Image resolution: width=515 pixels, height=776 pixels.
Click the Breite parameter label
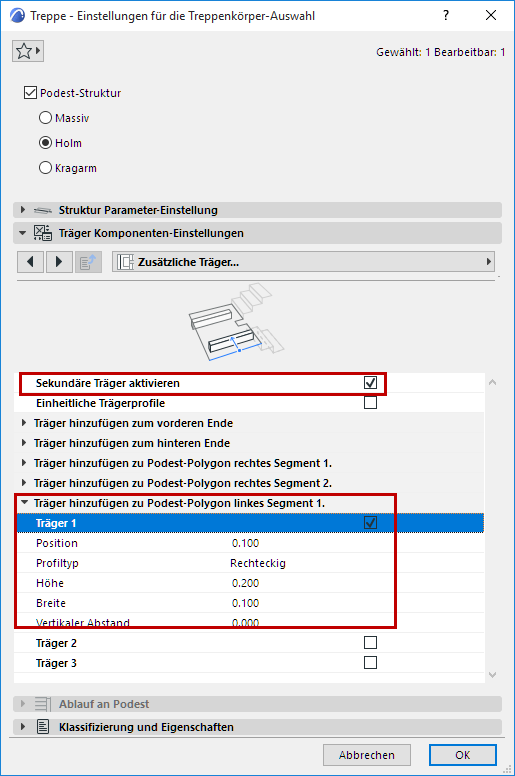(50, 603)
